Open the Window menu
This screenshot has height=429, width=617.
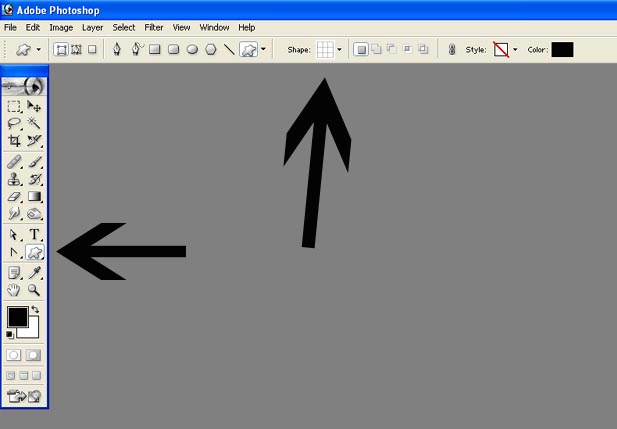[214, 28]
